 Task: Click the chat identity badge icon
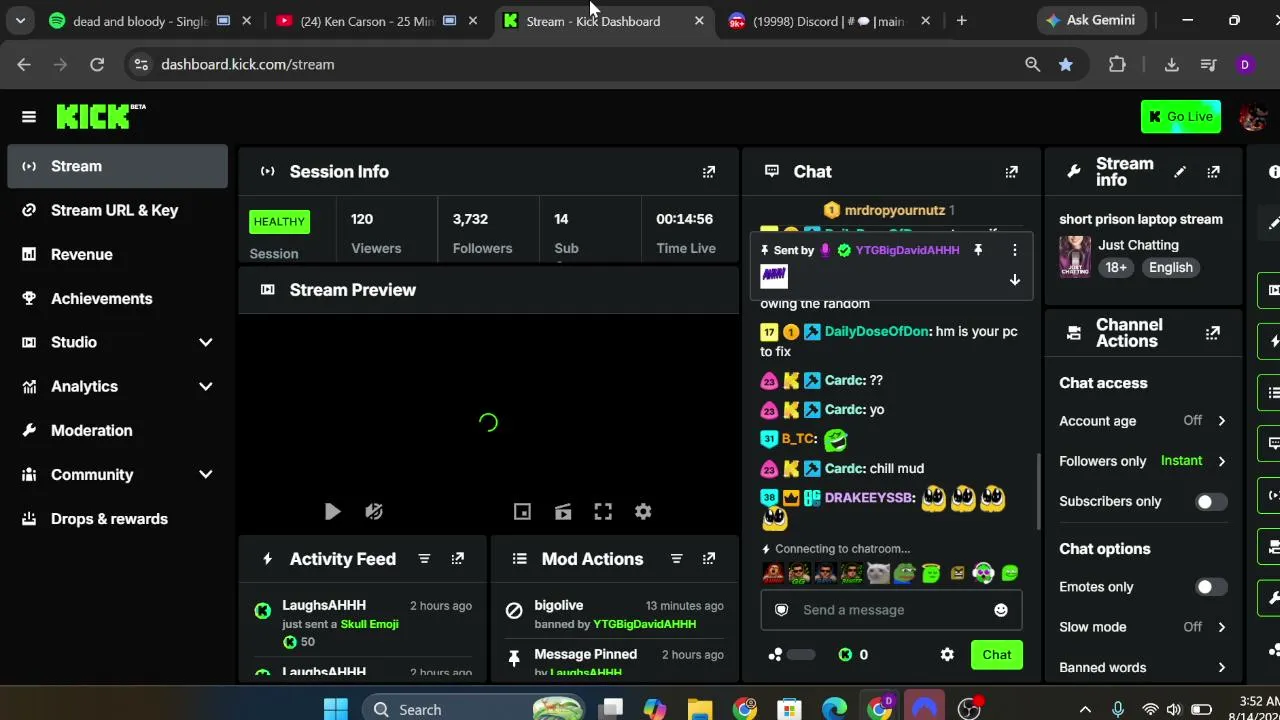(x=782, y=610)
